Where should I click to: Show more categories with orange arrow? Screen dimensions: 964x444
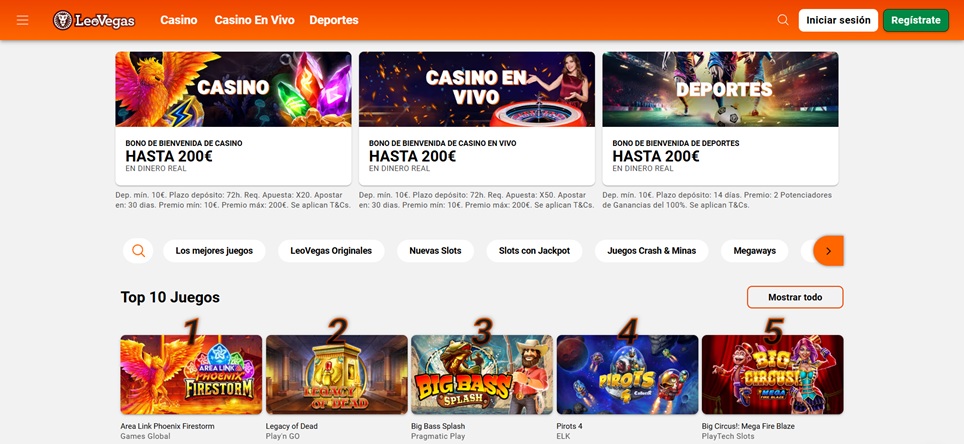[x=828, y=251]
